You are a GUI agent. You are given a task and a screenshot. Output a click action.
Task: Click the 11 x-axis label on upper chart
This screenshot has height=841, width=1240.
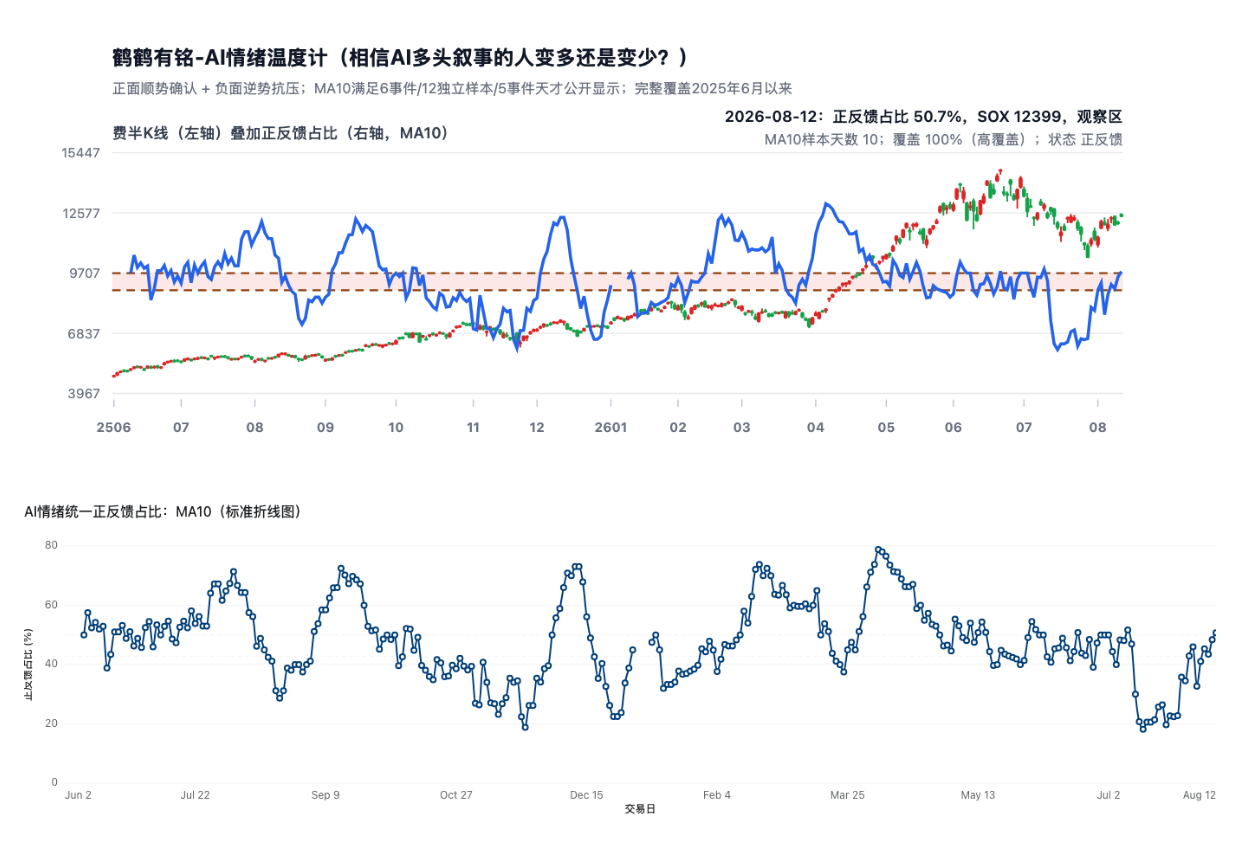pos(473,427)
